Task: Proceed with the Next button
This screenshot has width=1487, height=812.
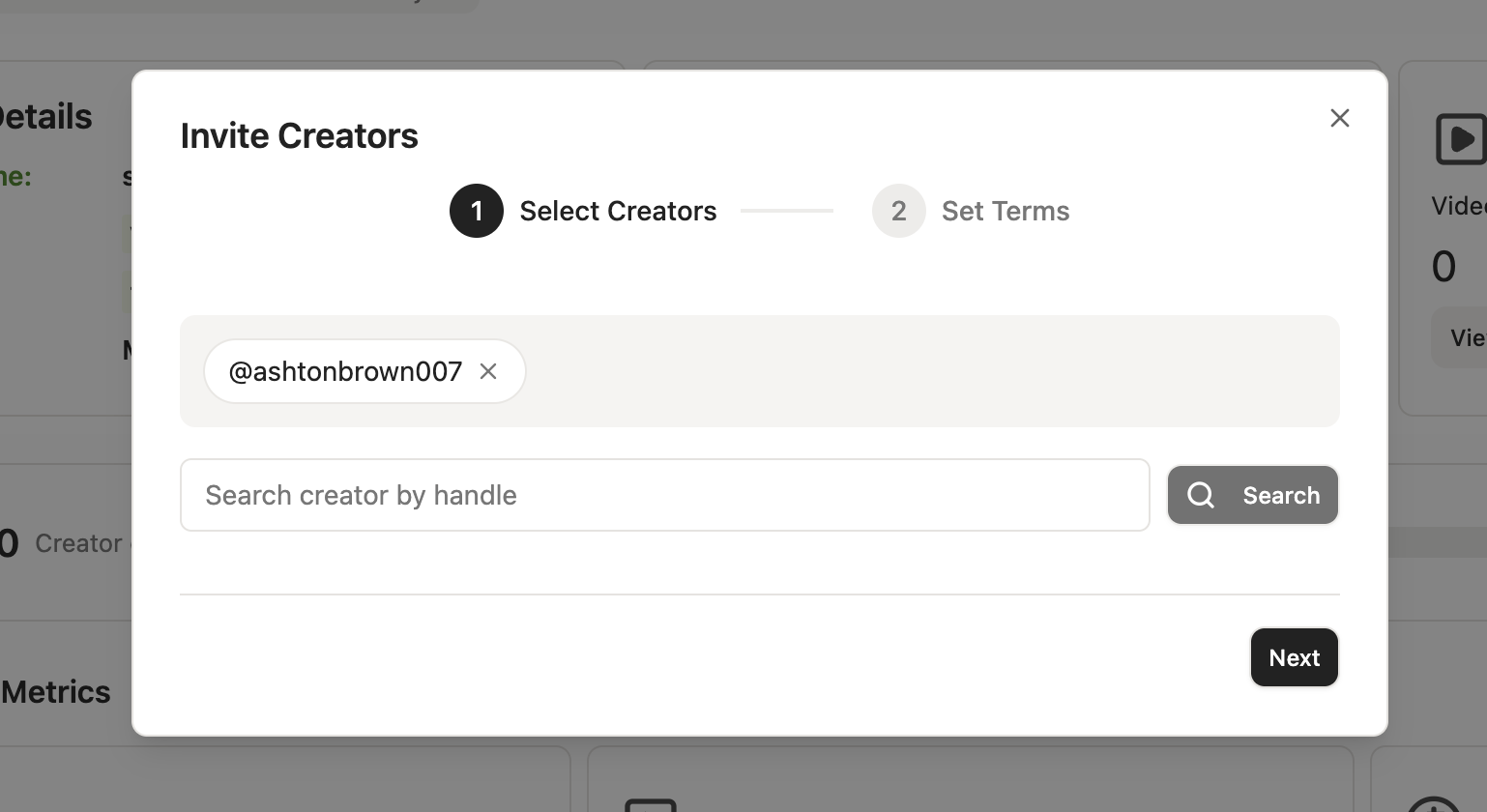Action: [1294, 657]
